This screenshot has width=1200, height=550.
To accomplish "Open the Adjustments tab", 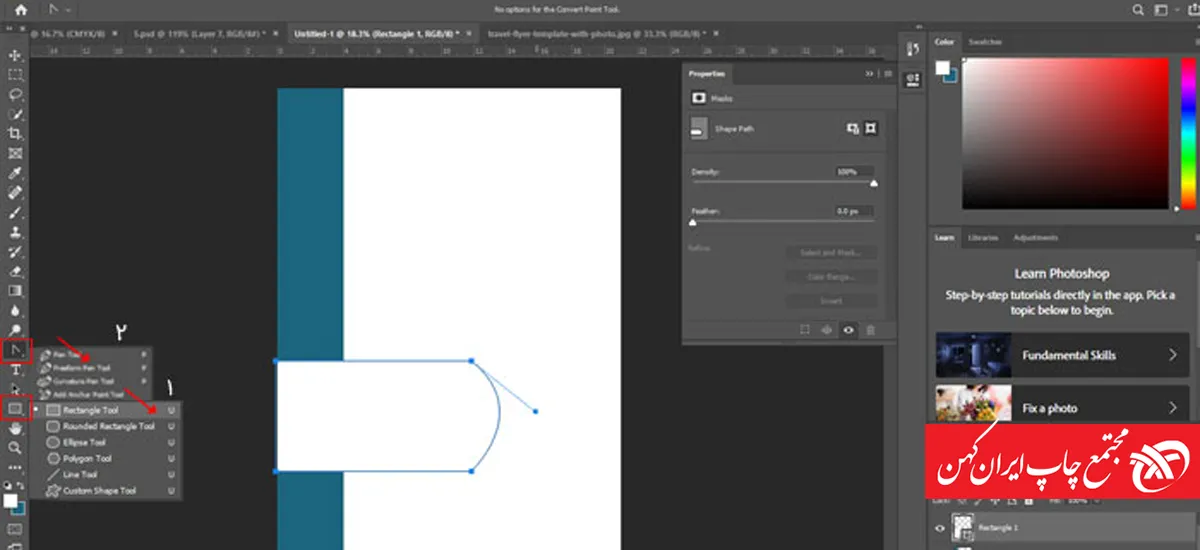I will [x=1035, y=238].
